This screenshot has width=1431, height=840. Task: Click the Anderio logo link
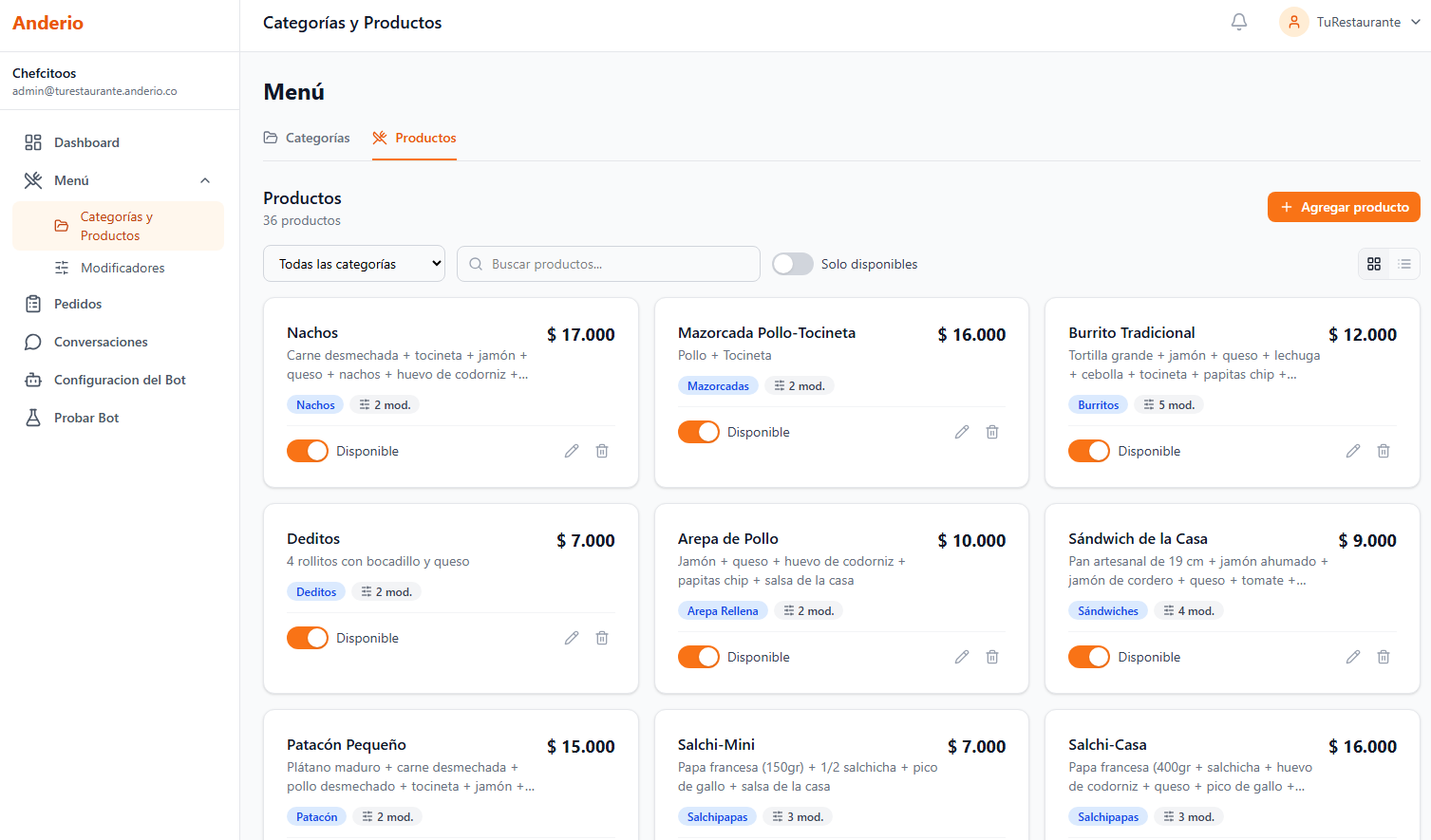tap(47, 23)
